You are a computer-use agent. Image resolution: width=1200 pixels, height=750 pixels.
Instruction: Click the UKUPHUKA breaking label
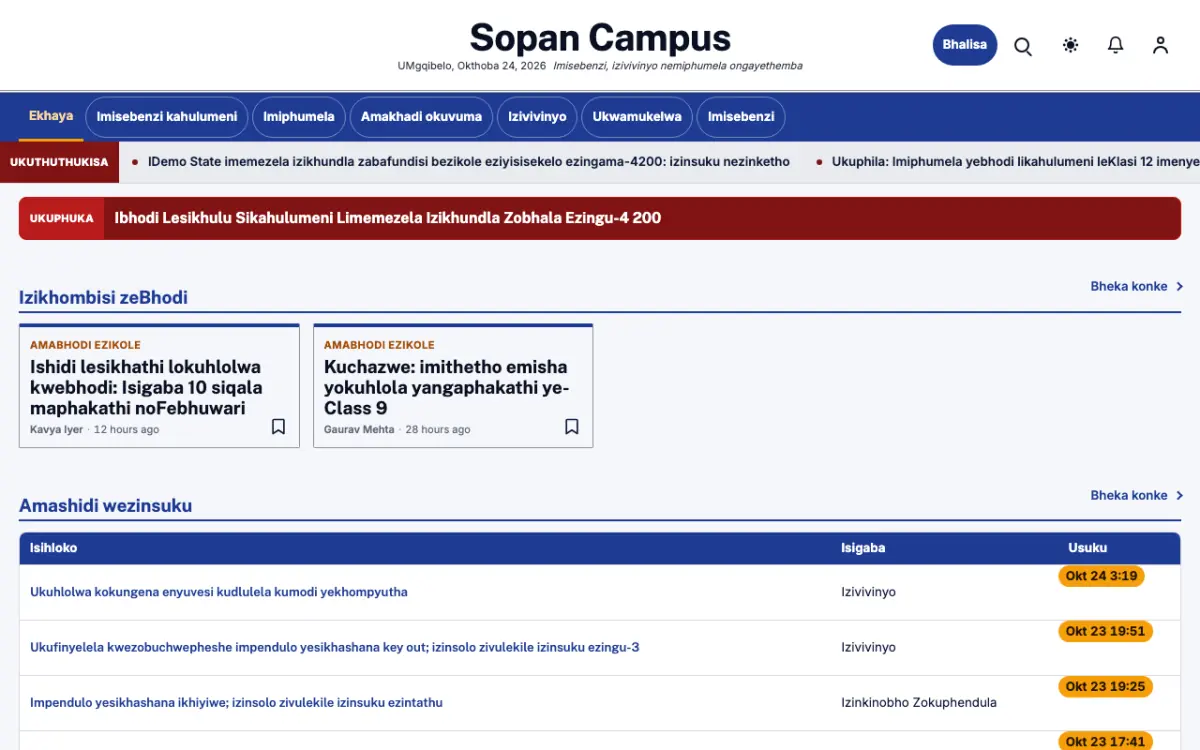click(62, 218)
